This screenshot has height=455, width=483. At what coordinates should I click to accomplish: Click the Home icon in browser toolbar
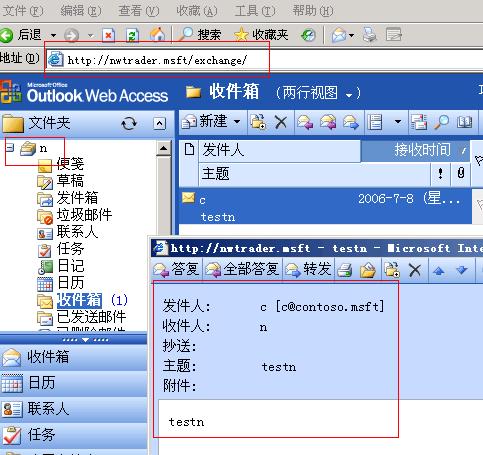(157, 35)
